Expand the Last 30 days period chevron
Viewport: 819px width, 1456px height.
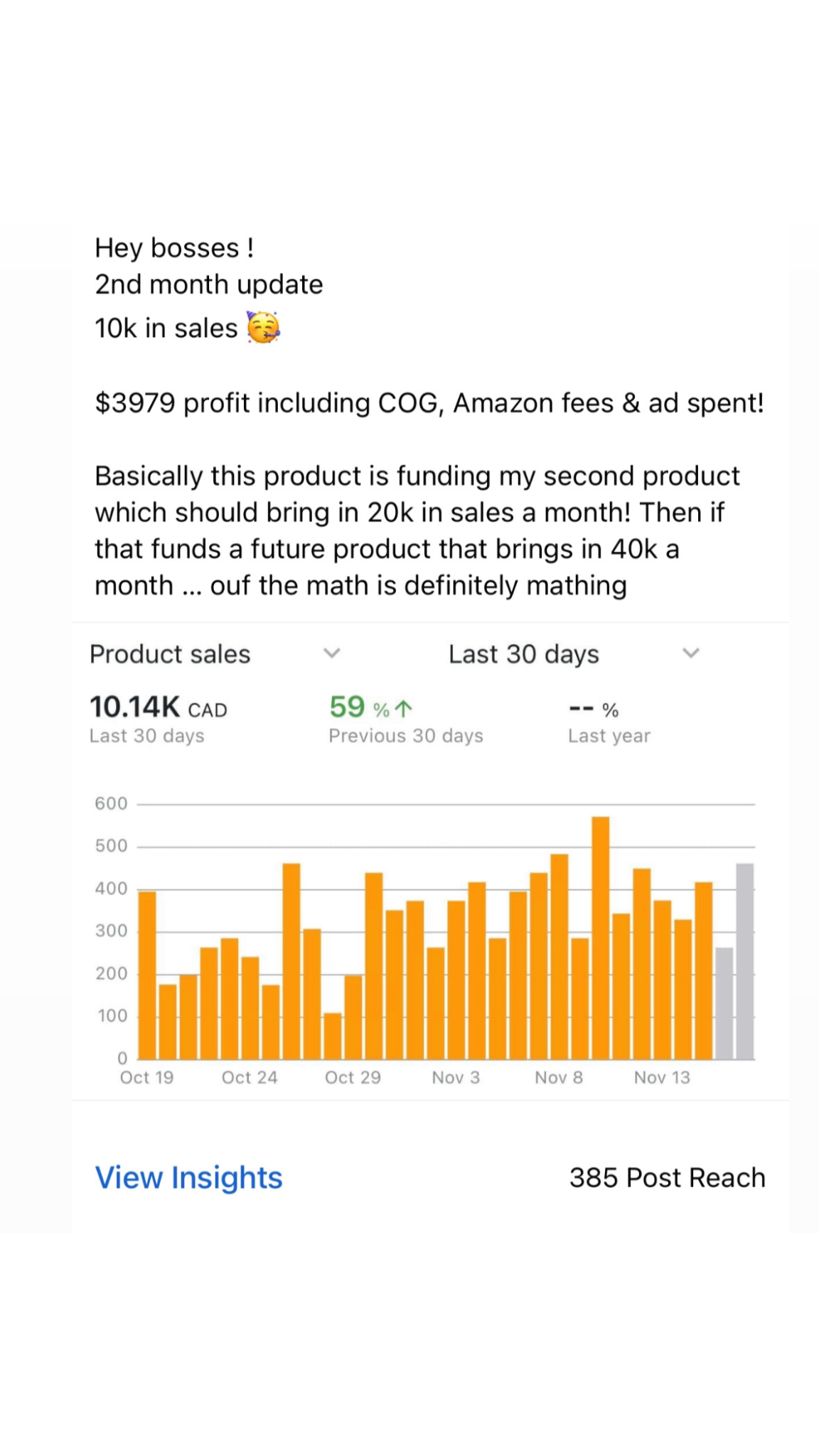pos(691,653)
